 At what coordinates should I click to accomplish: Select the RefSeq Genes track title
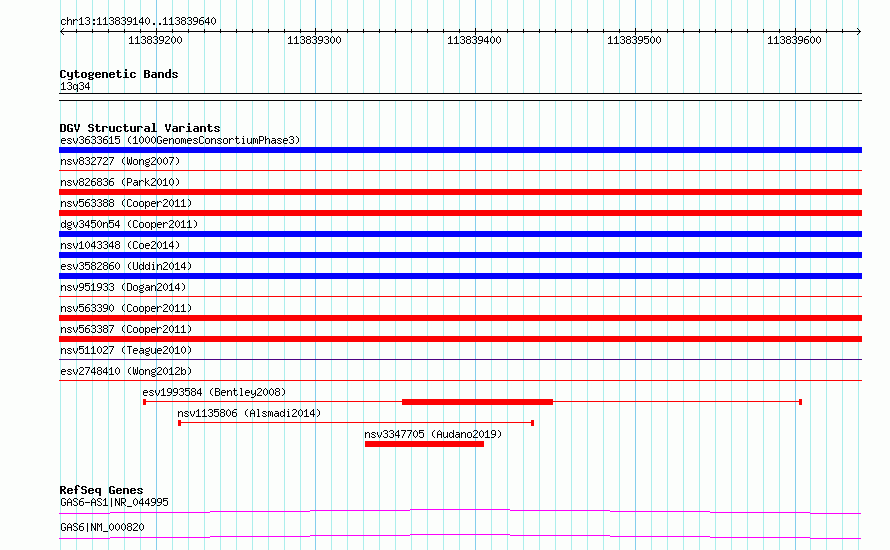point(101,490)
